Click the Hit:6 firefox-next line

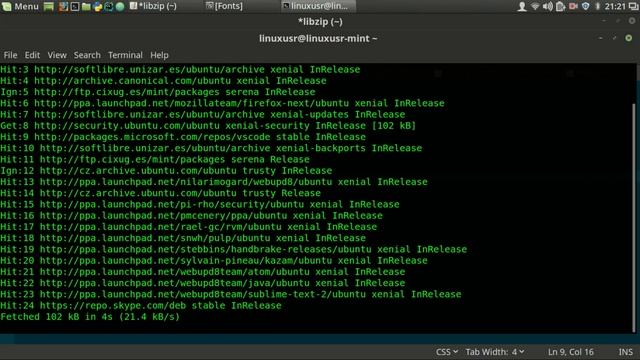tap(222, 103)
